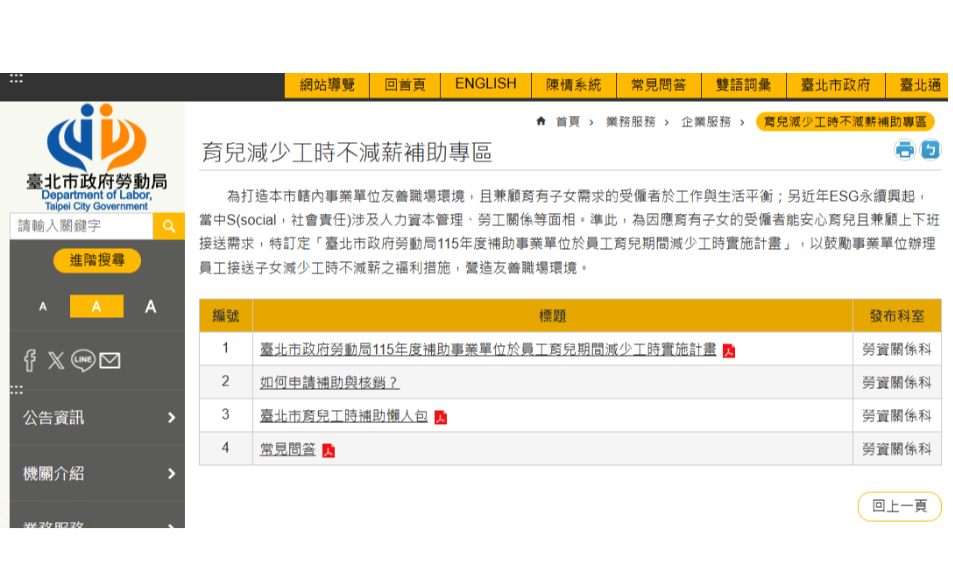Click the 進階搜尋 button
The height and width of the screenshot is (588, 953).
click(x=97, y=261)
